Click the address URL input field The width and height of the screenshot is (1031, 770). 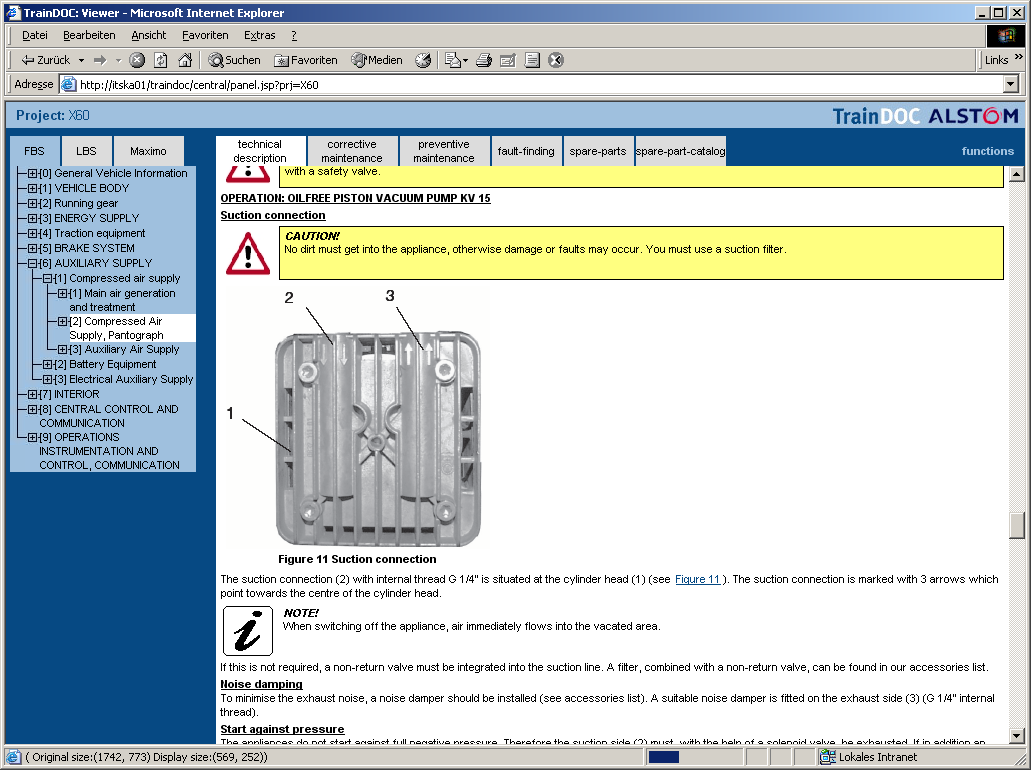pyautogui.click(x=531, y=84)
